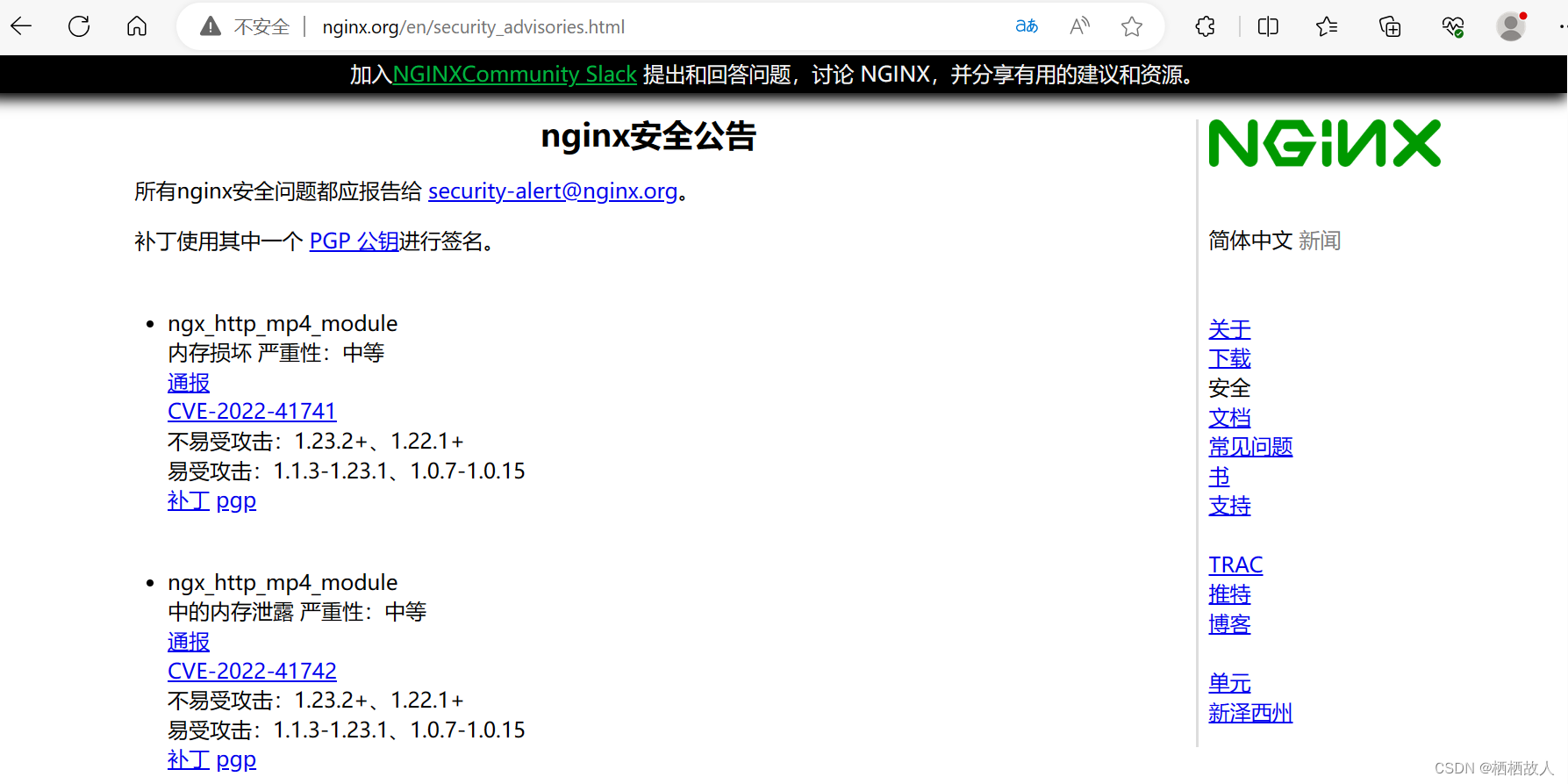The width and height of the screenshot is (1568, 784).
Task: Open the NGINXCommunity Slack link
Action: 514,75
